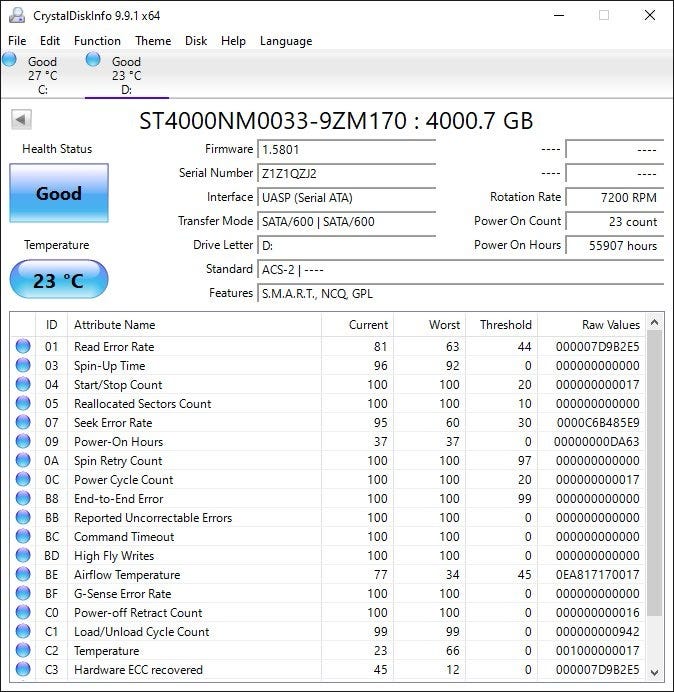Click the Threshold column header
The height and width of the screenshot is (692, 674).
coord(501,325)
